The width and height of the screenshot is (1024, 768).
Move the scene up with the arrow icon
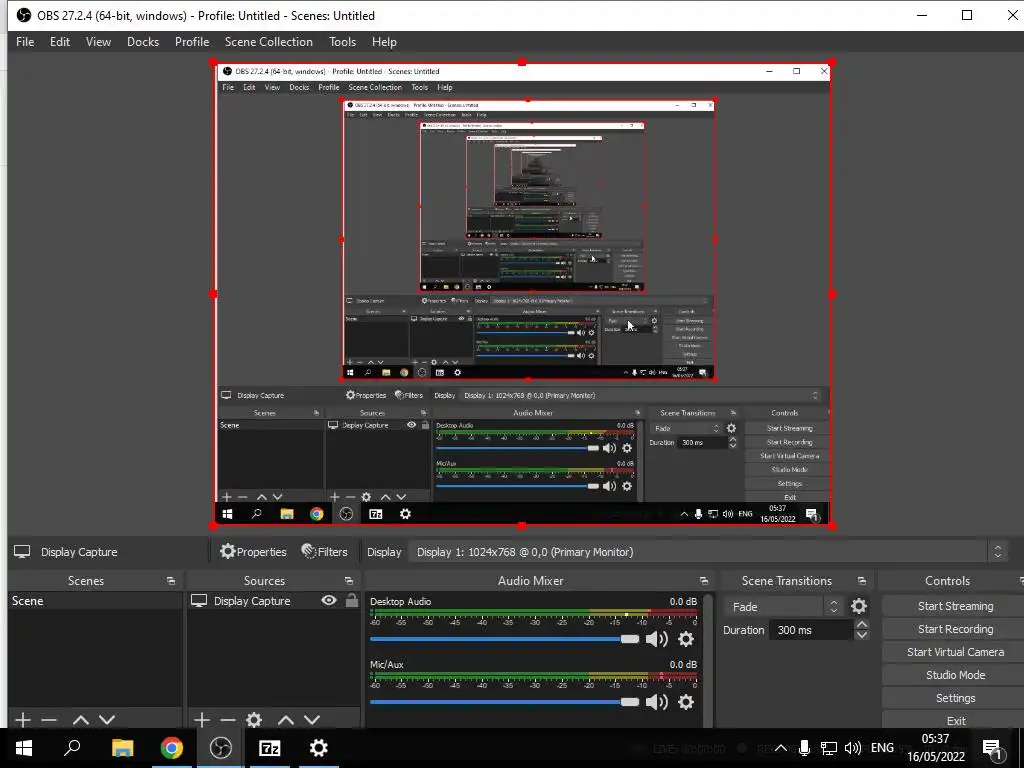tap(81, 720)
